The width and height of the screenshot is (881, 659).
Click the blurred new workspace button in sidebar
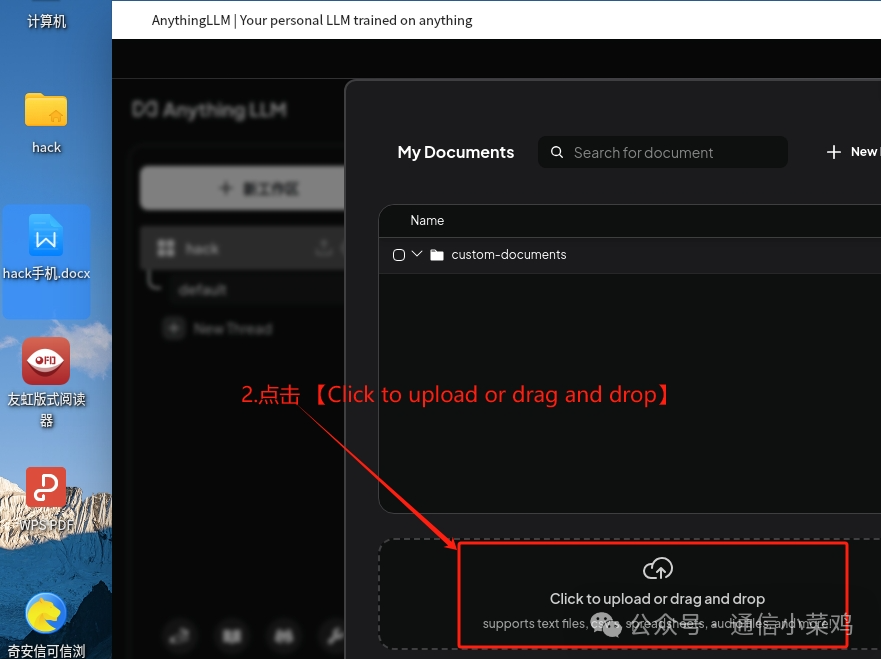[x=243, y=188]
